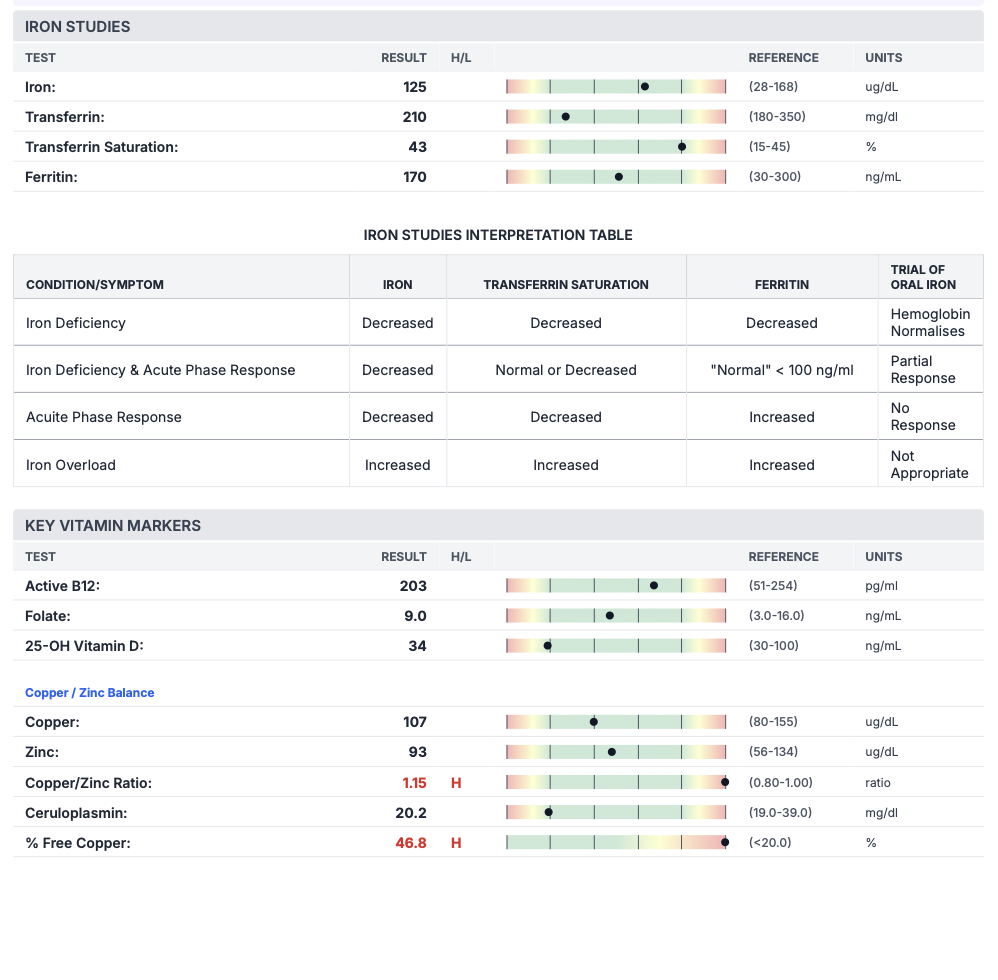Click the Zinc result 93
The height and width of the screenshot is (980, 998).
pos(418,752)
